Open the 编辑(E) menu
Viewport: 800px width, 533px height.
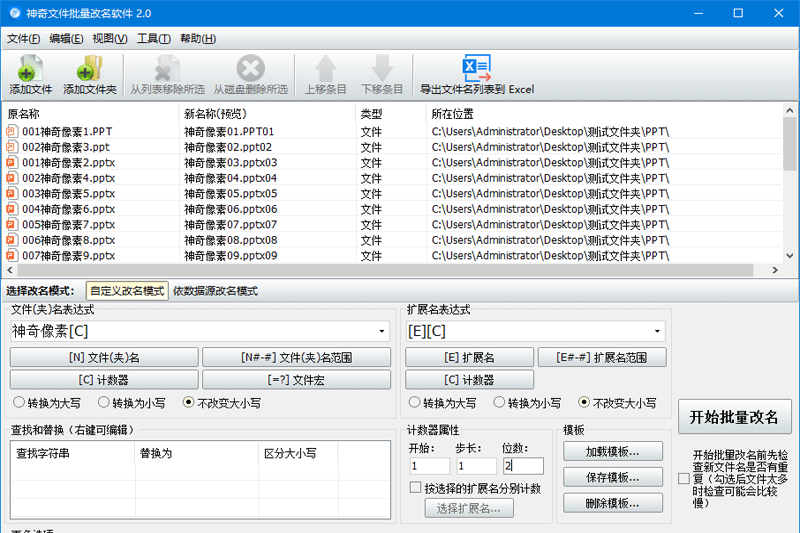pos(66,39)
